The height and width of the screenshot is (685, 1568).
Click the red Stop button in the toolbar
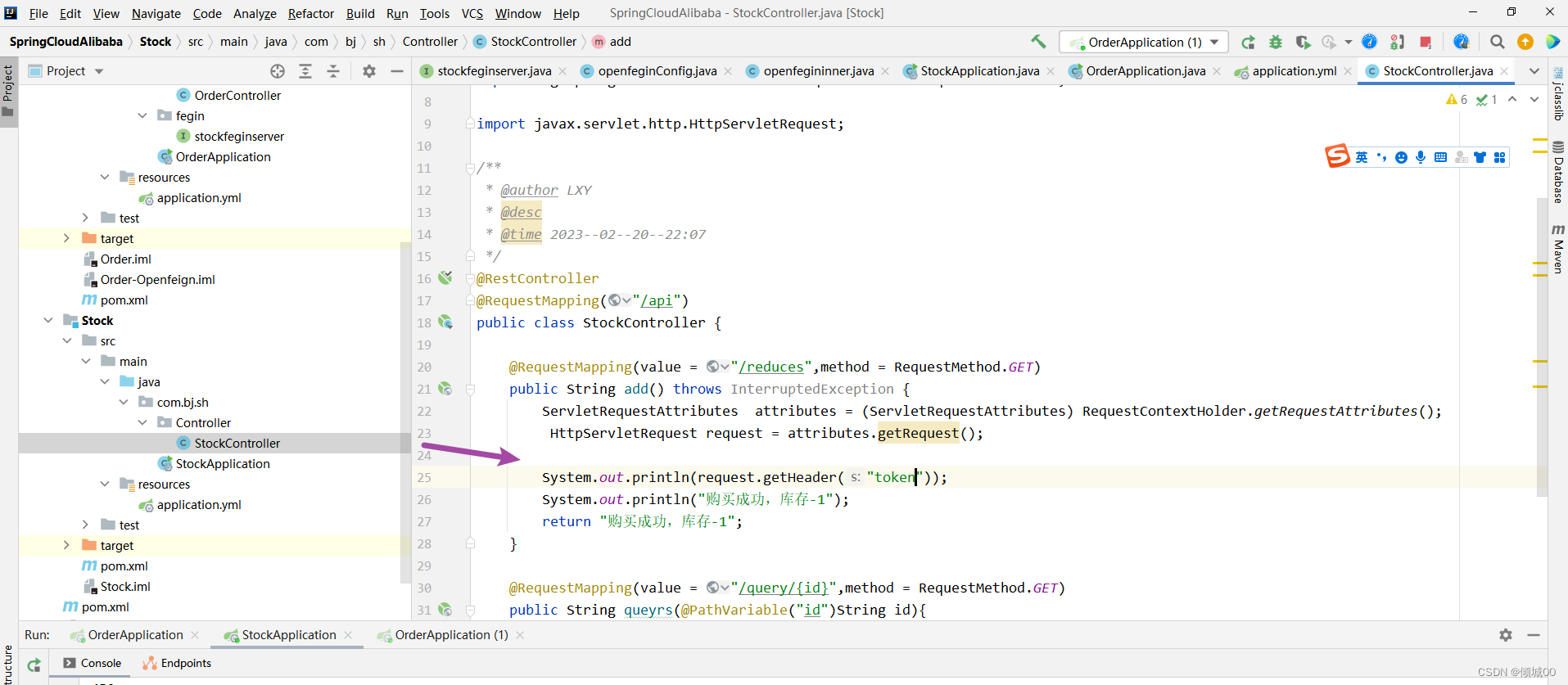[x=1426, y=42]
